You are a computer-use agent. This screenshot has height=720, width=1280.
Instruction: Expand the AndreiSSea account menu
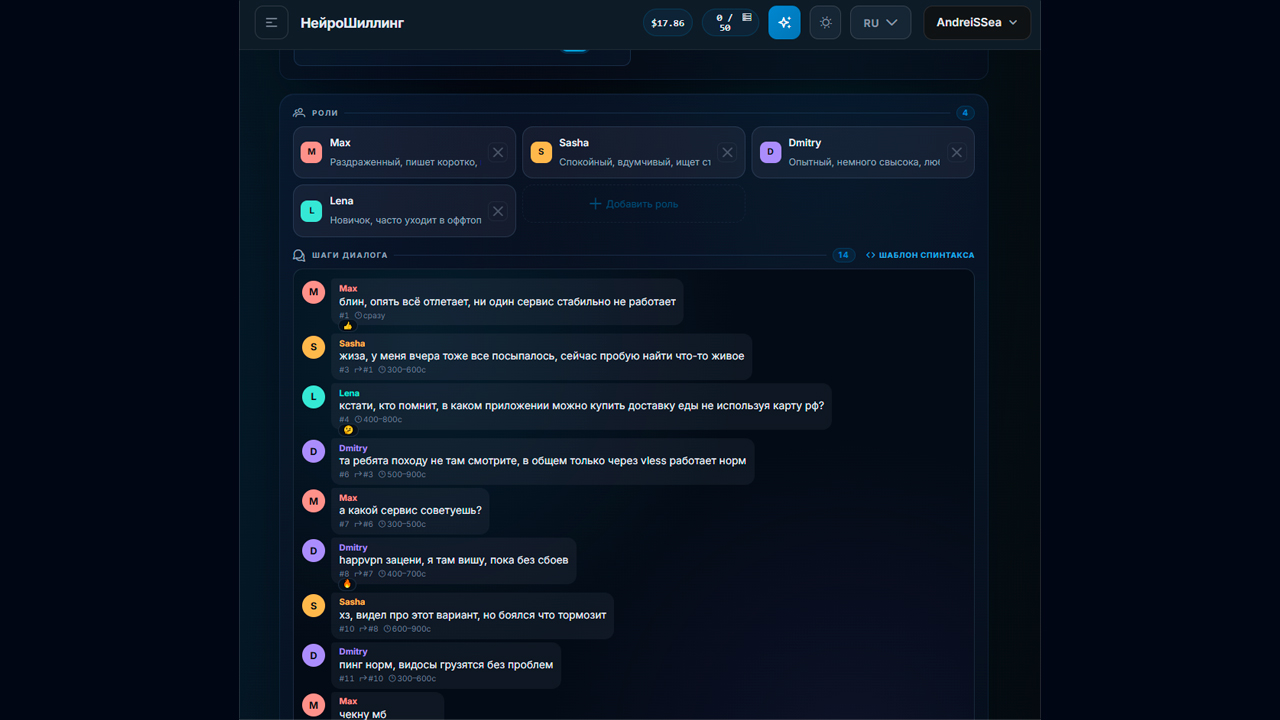pos(977,22)
